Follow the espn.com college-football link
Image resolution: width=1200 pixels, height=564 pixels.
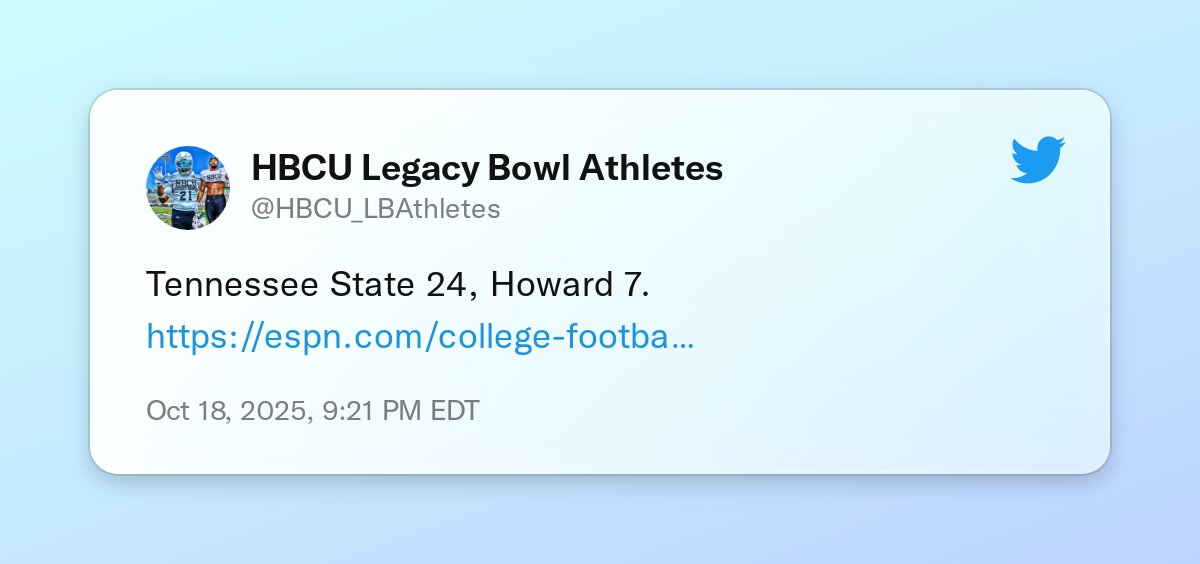(x=420, y=337)
